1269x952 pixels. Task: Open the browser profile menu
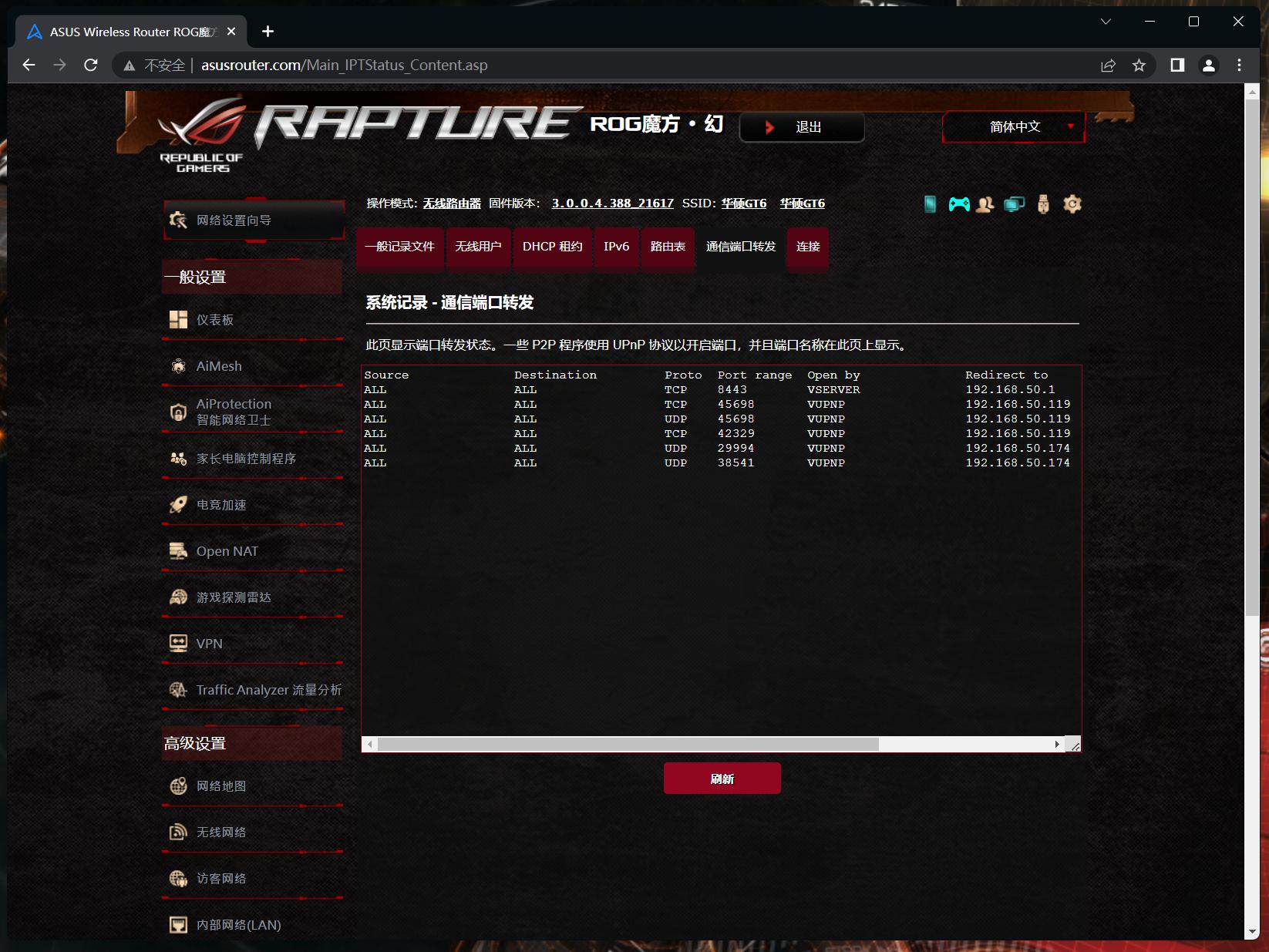(1209, 66)
